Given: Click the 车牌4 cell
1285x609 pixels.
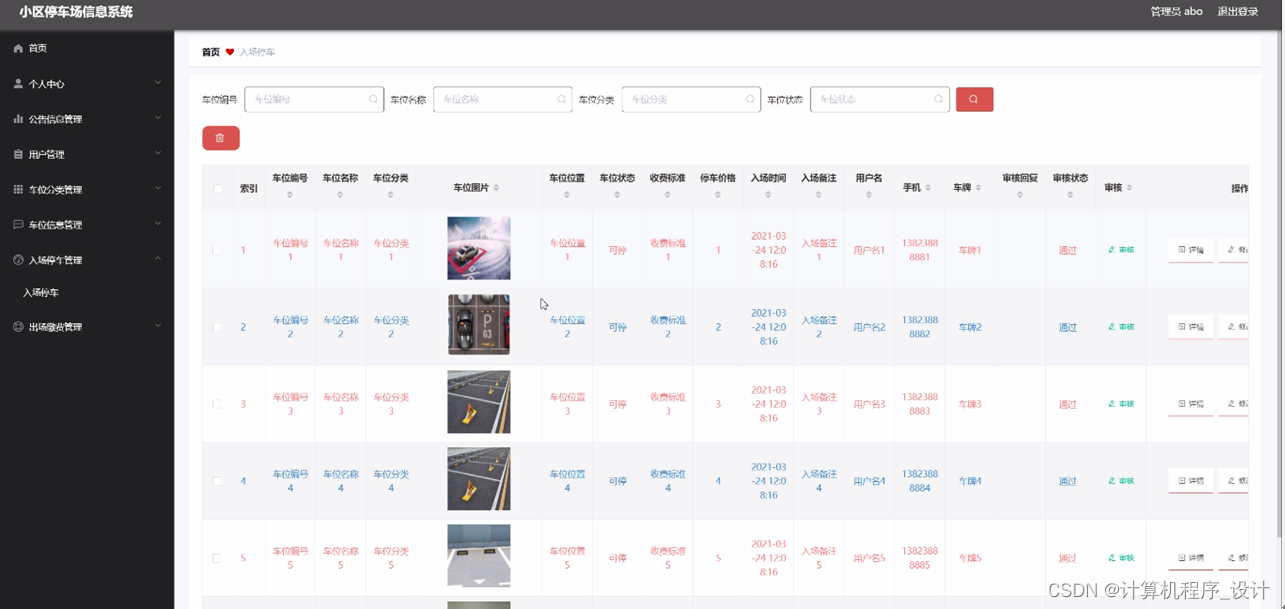Looking at the screenshot, I should (970, 481).
